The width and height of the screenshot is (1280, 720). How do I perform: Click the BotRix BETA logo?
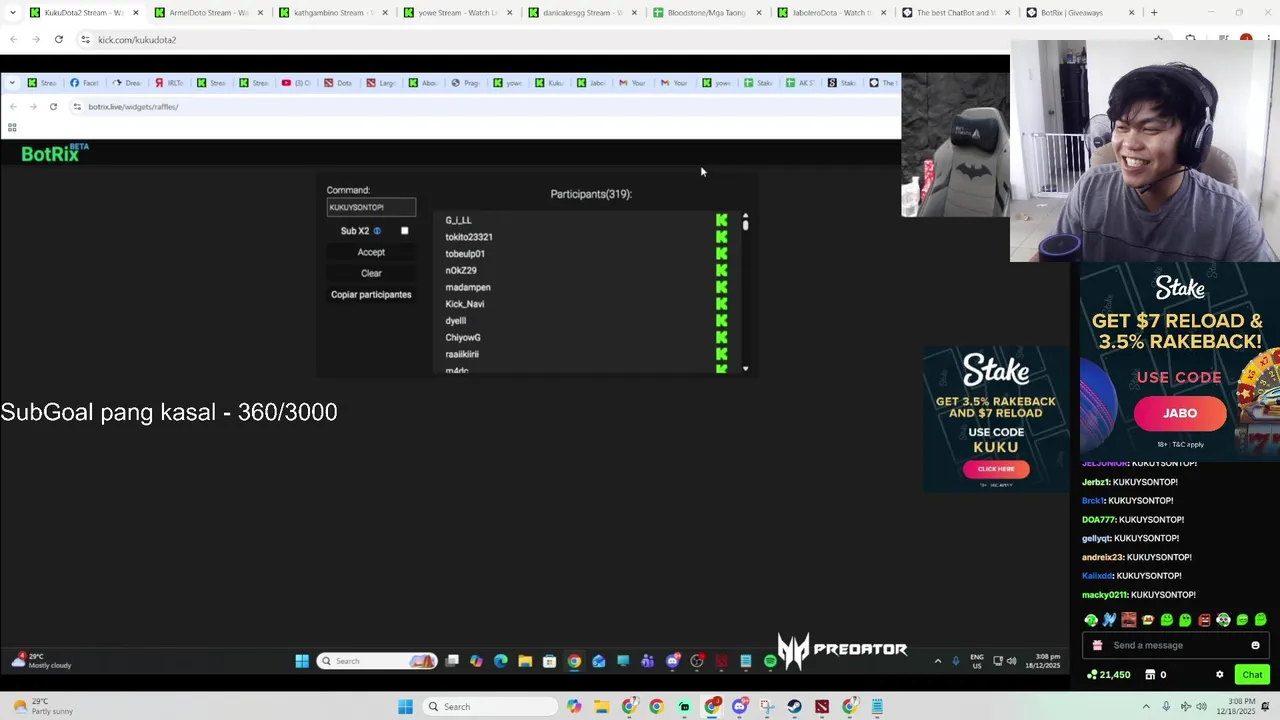[55, 153]
